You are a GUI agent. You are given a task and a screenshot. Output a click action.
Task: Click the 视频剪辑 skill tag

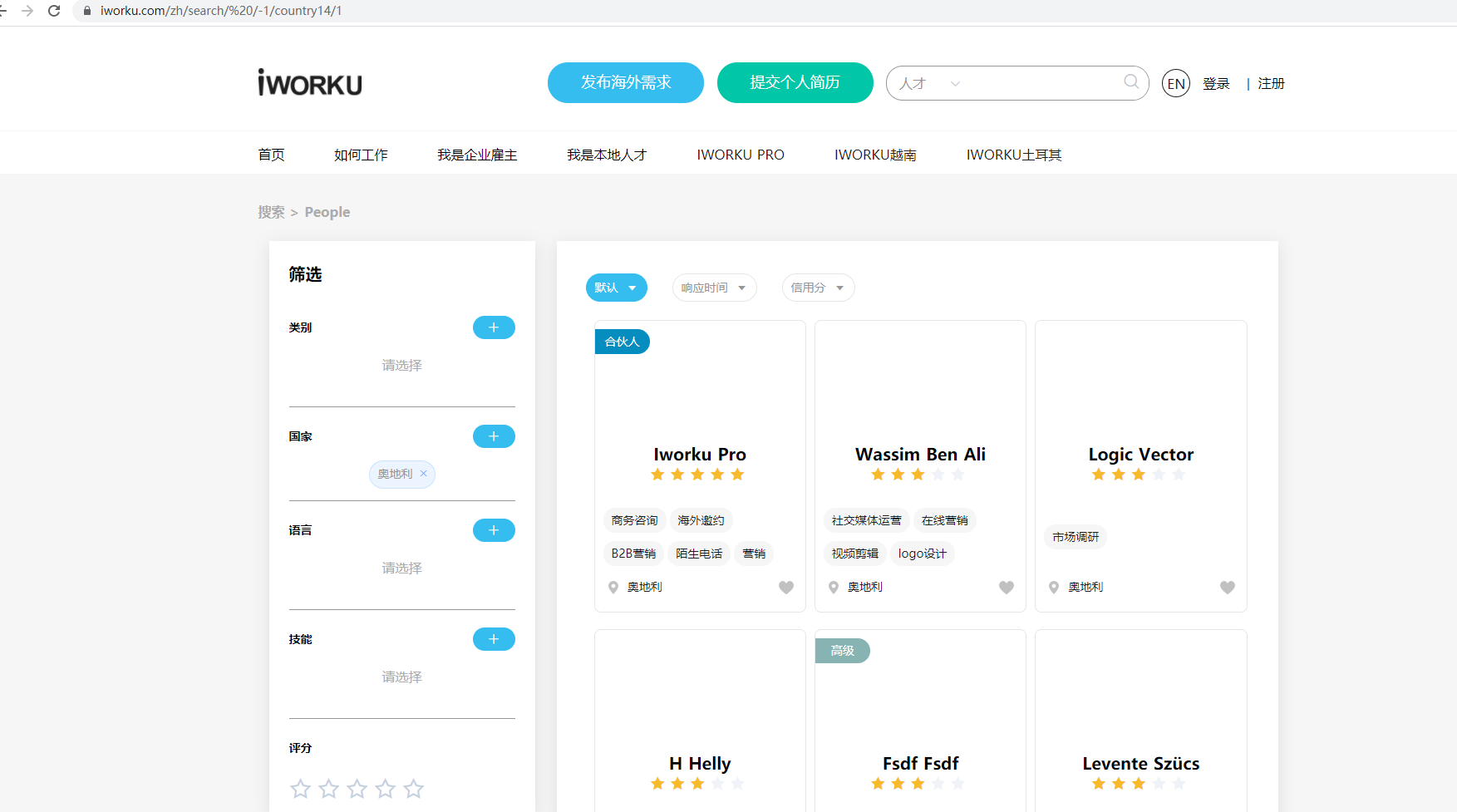coord(854,554)
